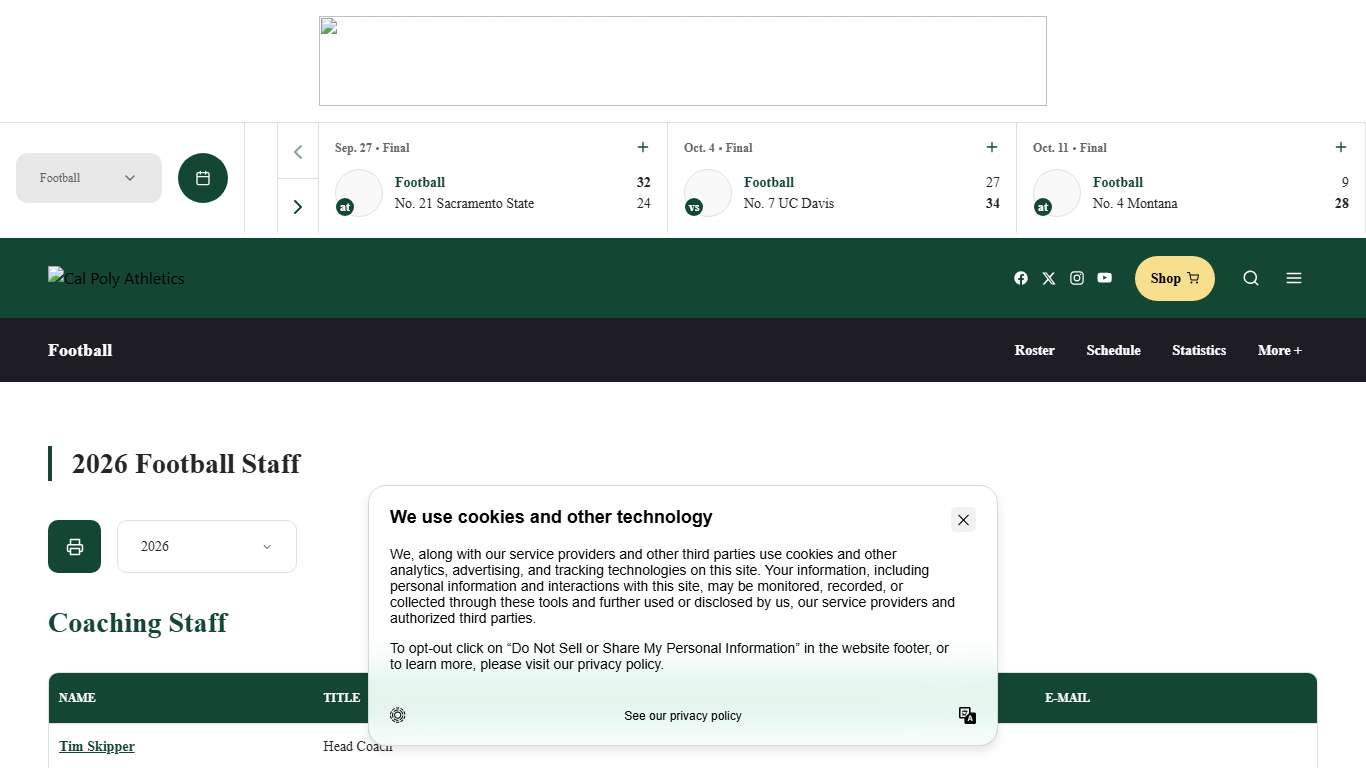
Task: Print the staff list with printer icon
Action: (75, 546)
